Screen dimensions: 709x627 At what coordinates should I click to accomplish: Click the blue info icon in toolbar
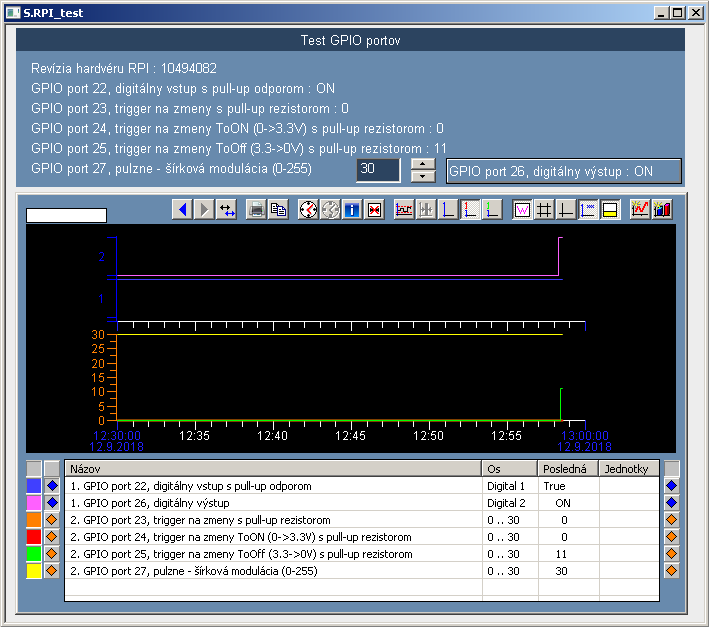(x=352, y=209)
